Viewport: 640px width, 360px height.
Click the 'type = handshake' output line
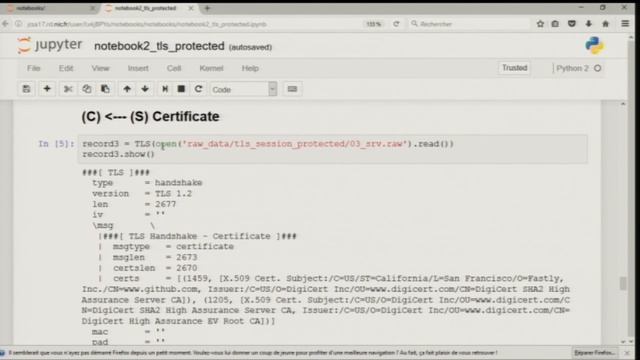pos(147,183)
